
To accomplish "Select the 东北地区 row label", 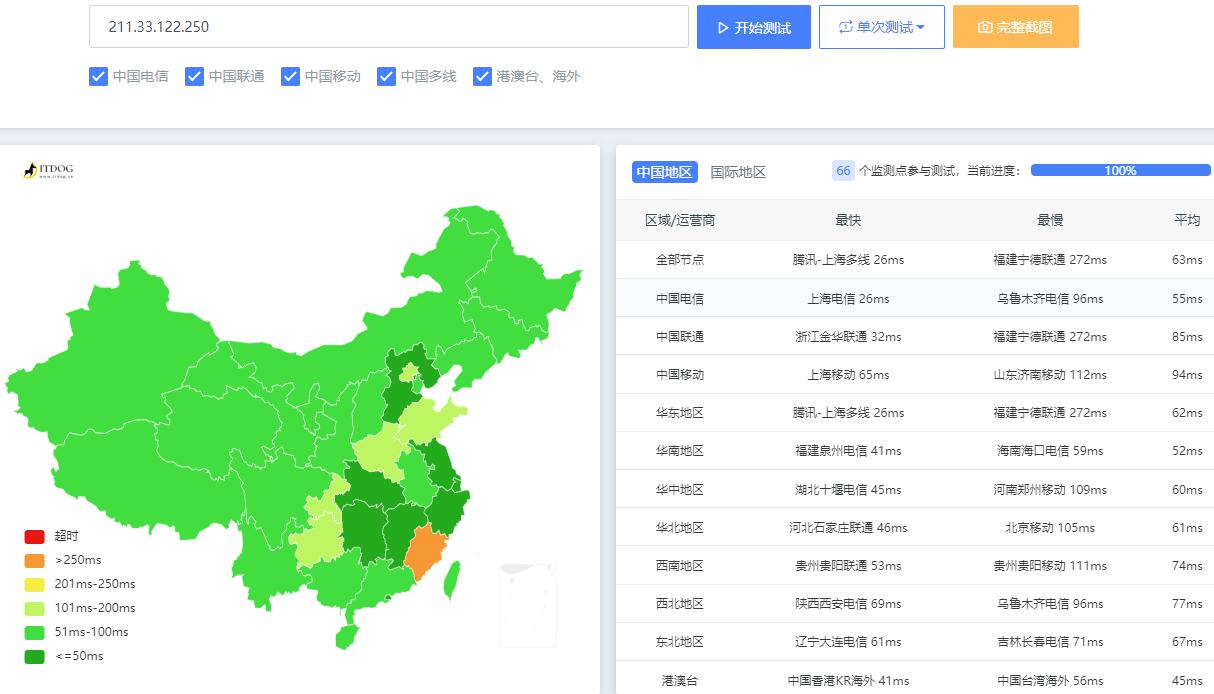I will tap(680, 641).
